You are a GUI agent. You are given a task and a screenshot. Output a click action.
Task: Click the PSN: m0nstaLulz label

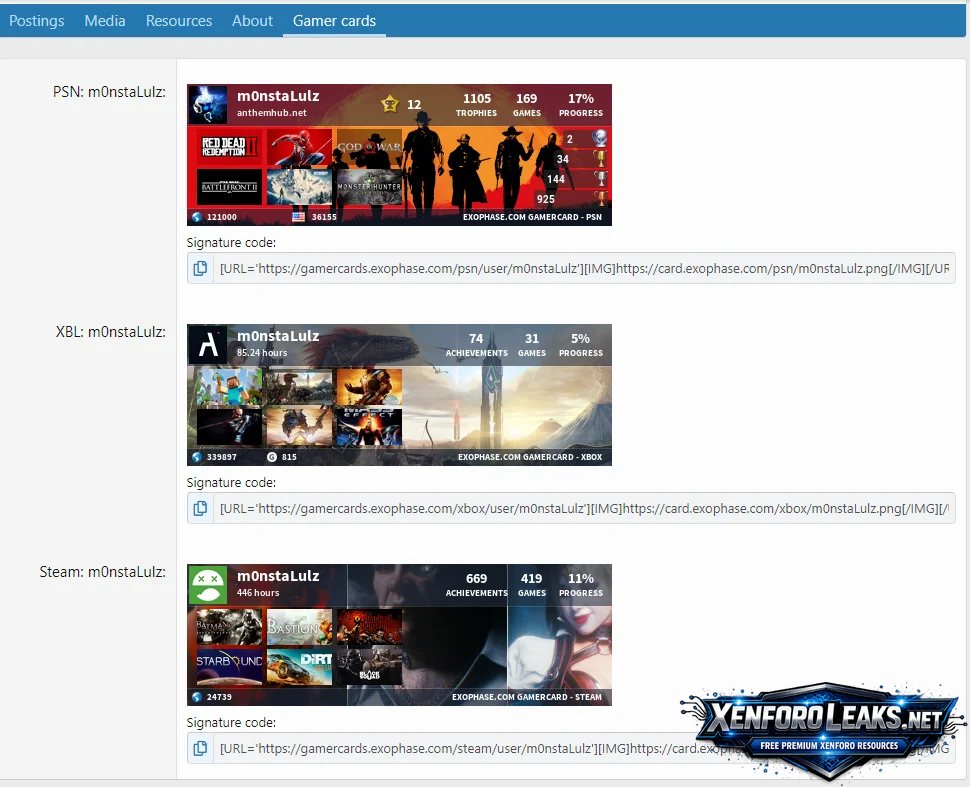click(x=109, y=92)
